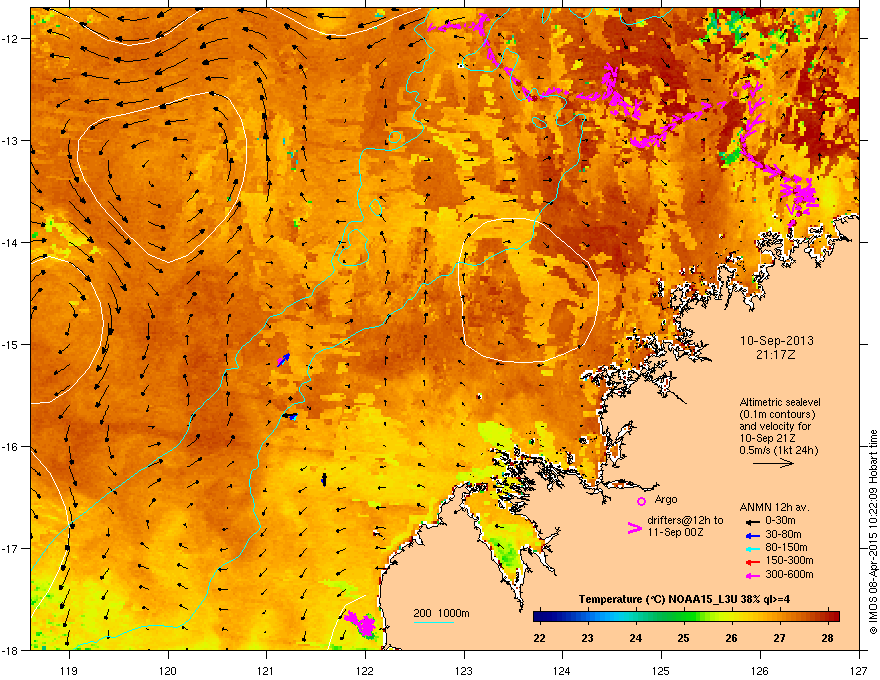Image resolution: width=880 pixels, height=680 pixels.
Task: Click the Temperature NOAA15_L3U colorbar title
Action: pos(684,599)
